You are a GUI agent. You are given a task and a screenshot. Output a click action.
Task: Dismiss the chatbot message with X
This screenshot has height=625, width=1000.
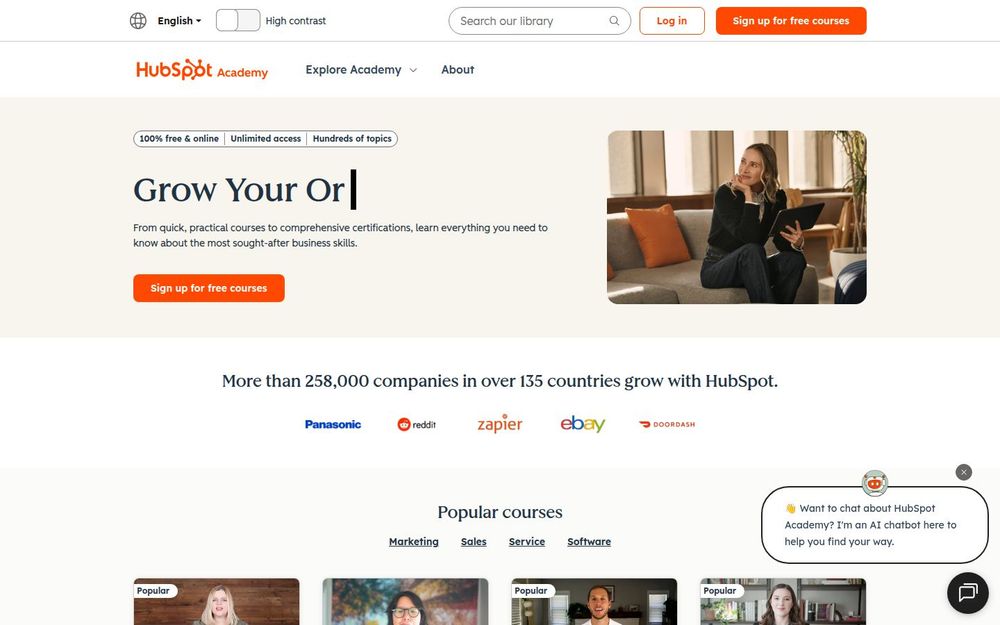tap(964, 472)
